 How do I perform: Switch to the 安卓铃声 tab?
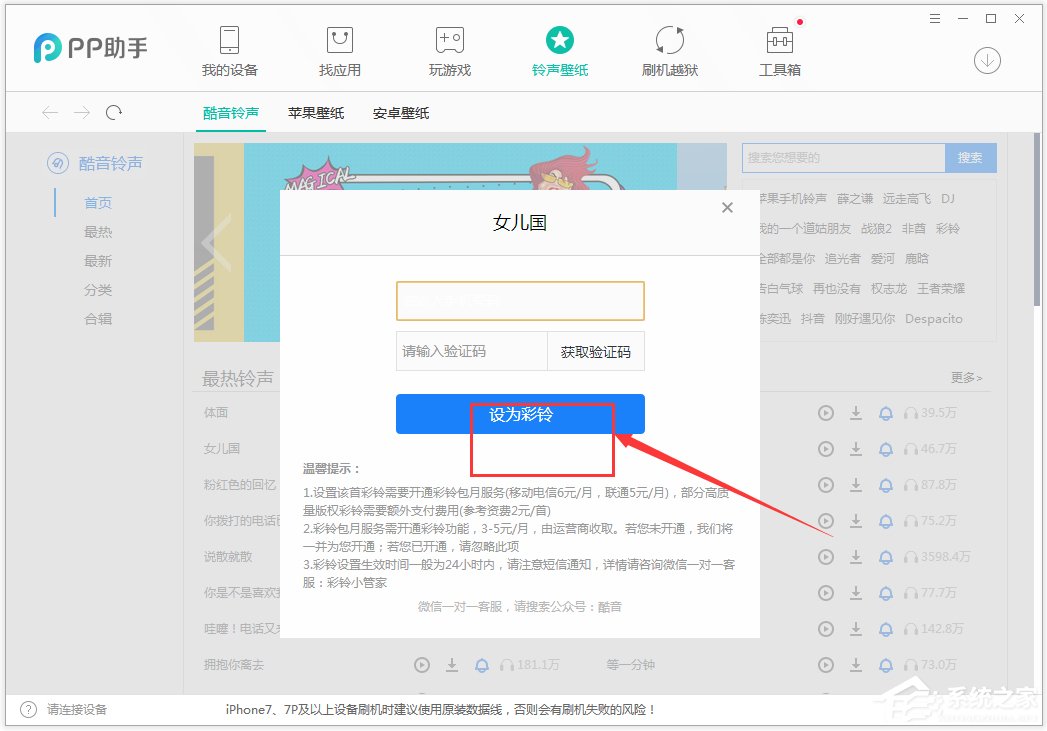pos(400,113)
